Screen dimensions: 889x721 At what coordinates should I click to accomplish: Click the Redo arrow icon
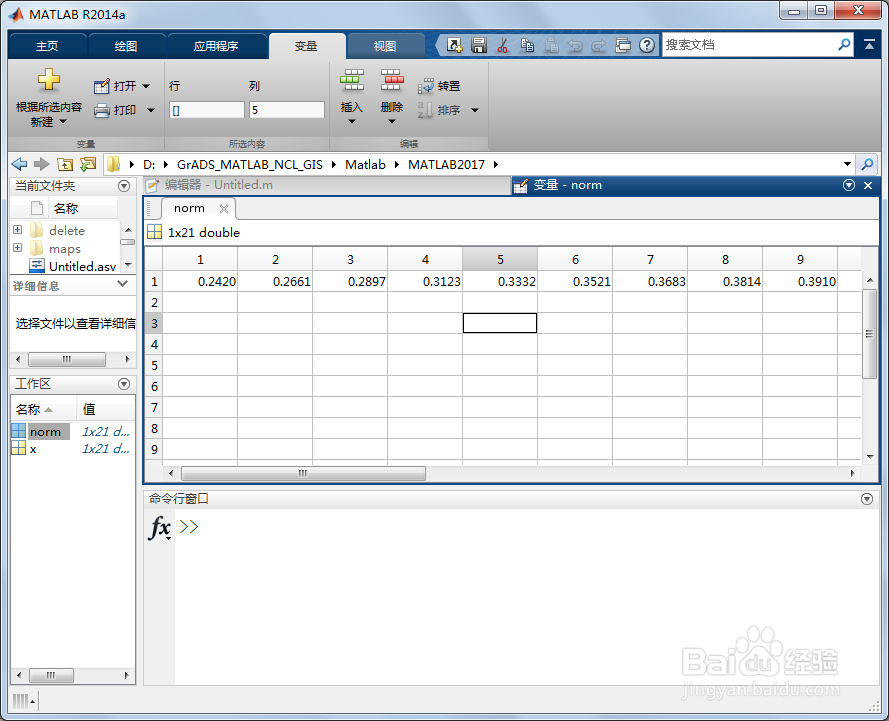[x=598, y=45]
